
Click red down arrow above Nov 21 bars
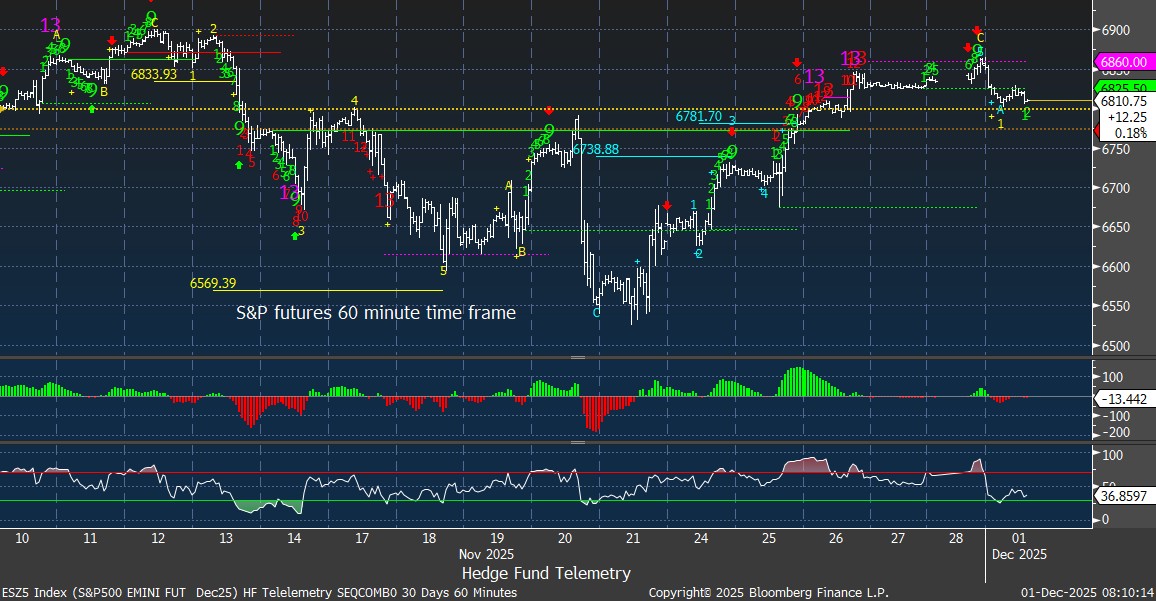point(667,204)
